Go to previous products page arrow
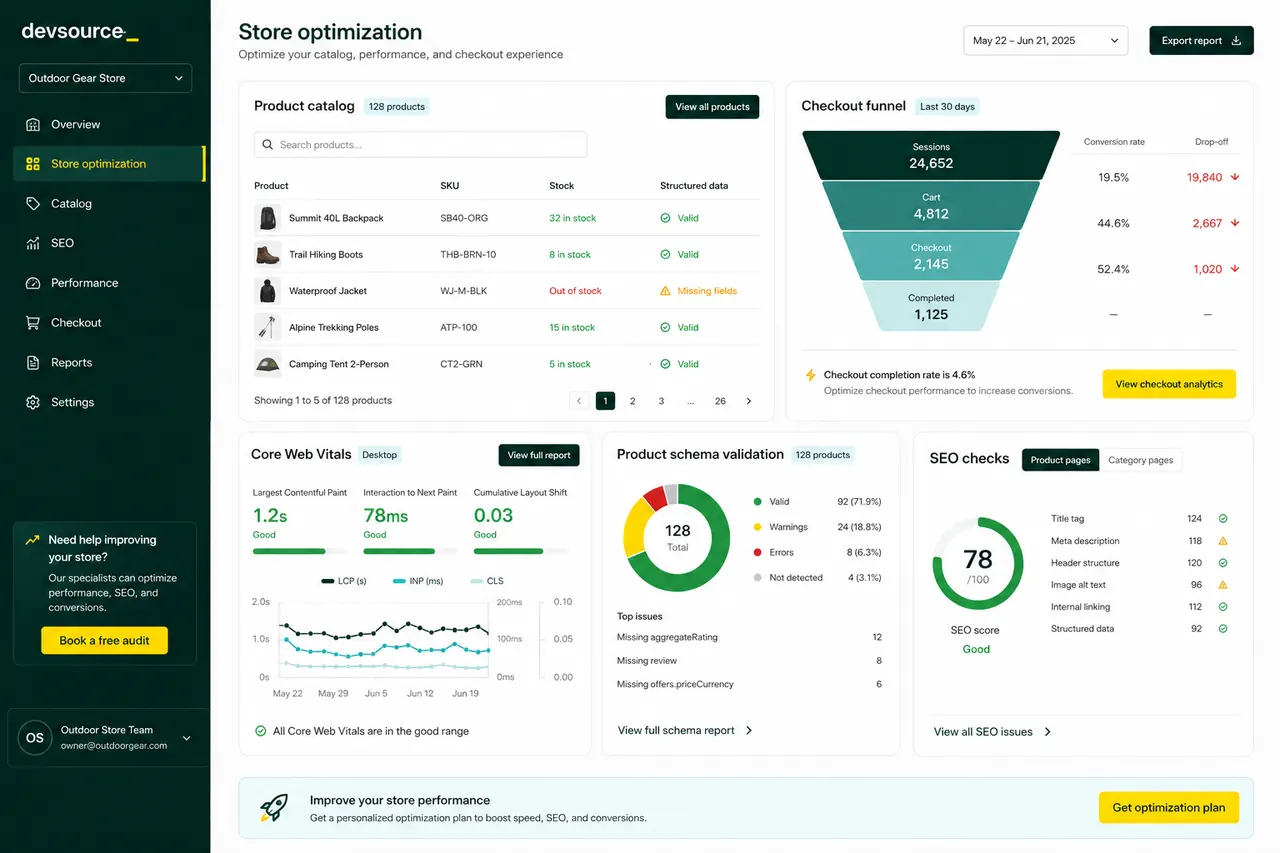 pyautogui.click(x=578, y=401)
